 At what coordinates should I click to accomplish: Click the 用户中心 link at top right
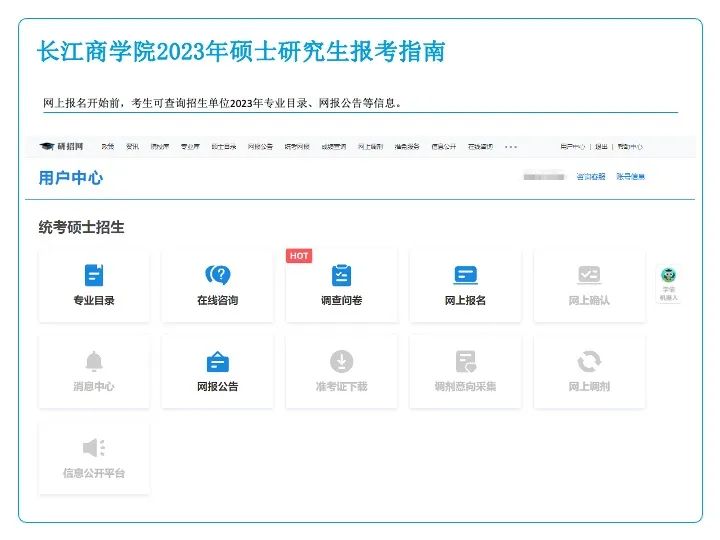[x=572, y=146]
